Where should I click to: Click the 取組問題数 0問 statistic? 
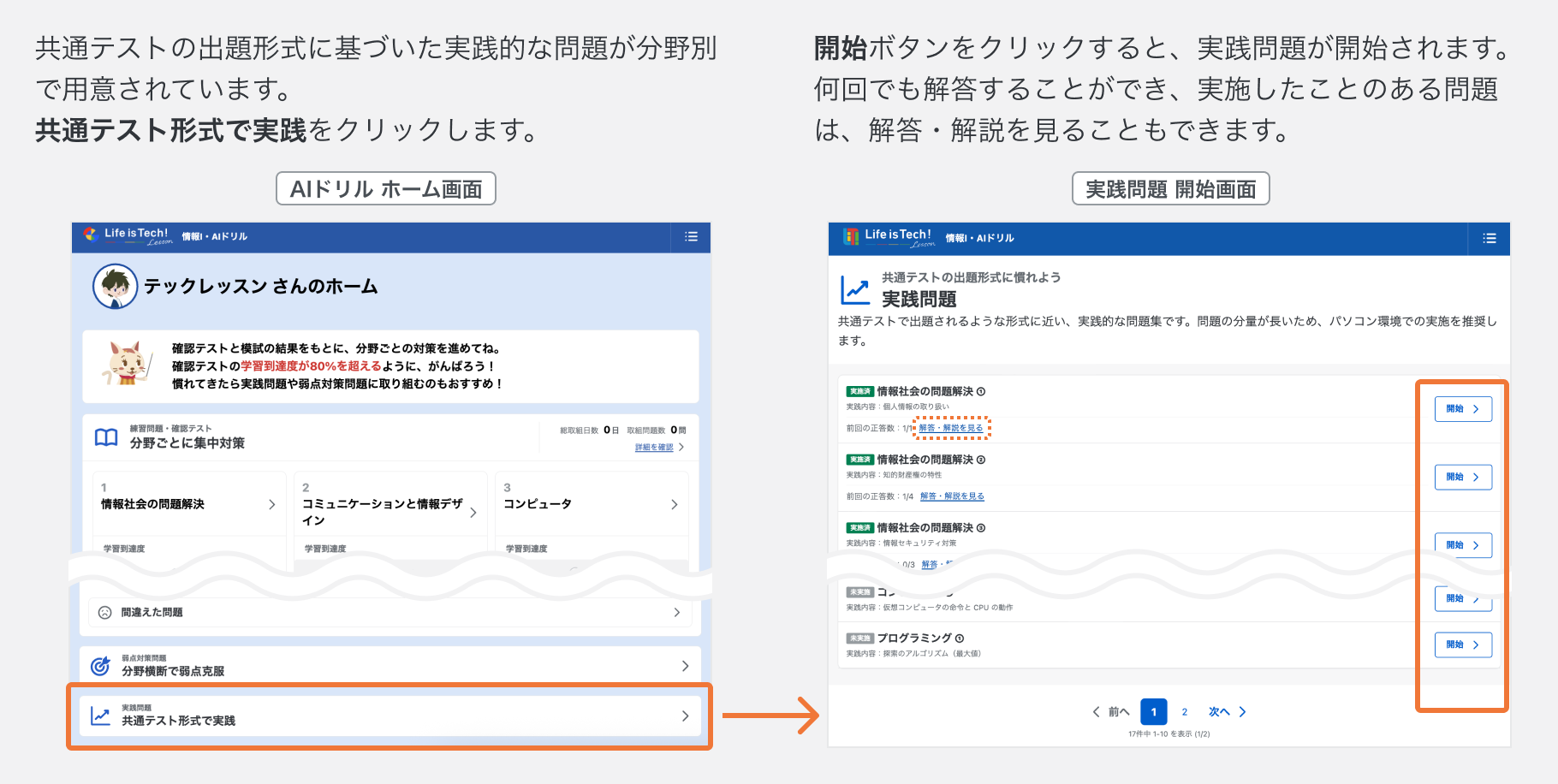657,431
